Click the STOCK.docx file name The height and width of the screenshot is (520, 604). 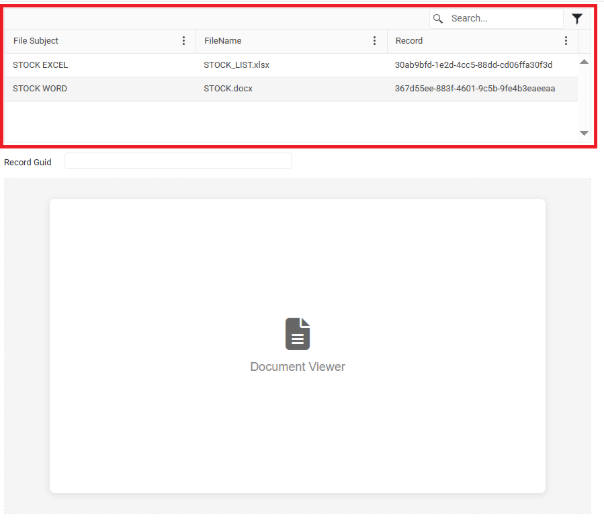pos(228,89)
